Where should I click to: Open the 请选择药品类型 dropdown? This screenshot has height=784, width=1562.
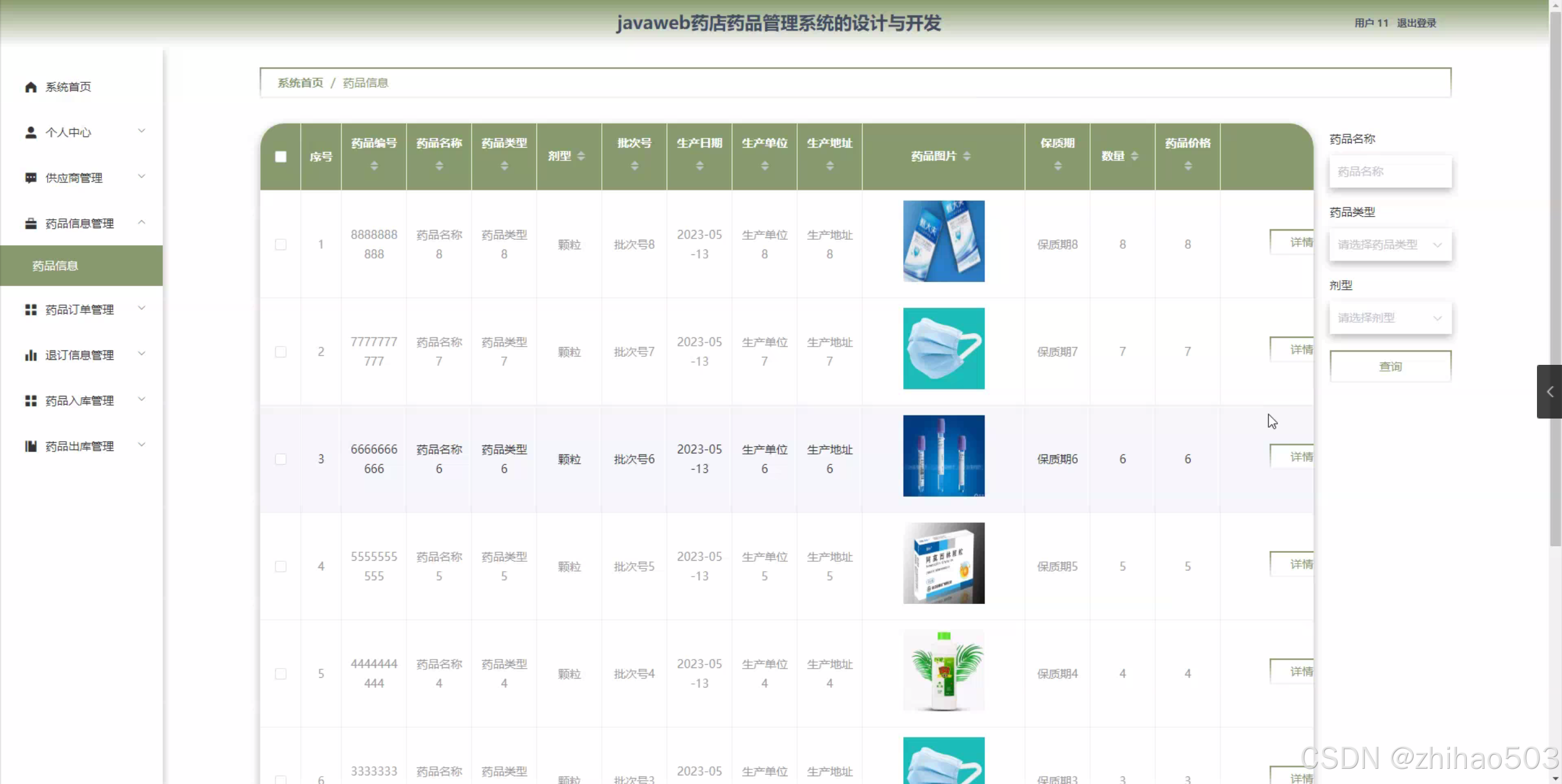(x=1390, y=245)
